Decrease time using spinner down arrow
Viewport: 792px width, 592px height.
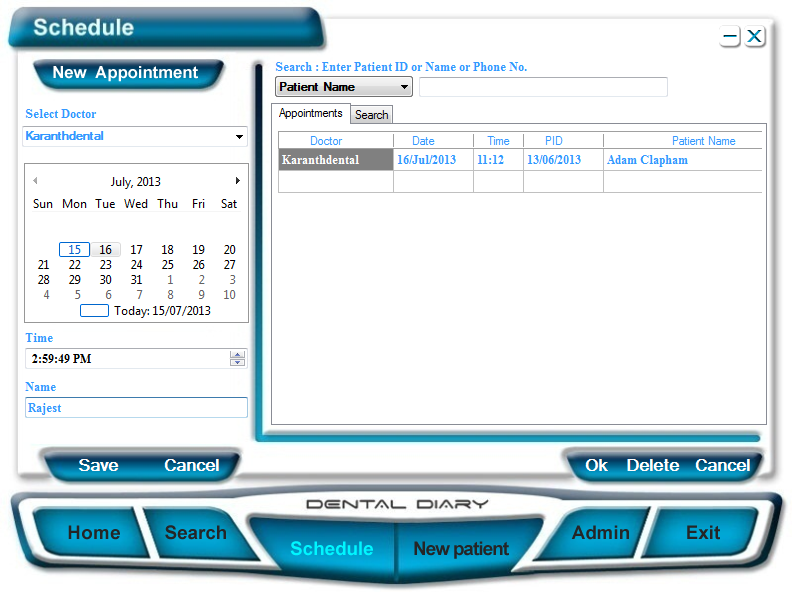(237, 363)
